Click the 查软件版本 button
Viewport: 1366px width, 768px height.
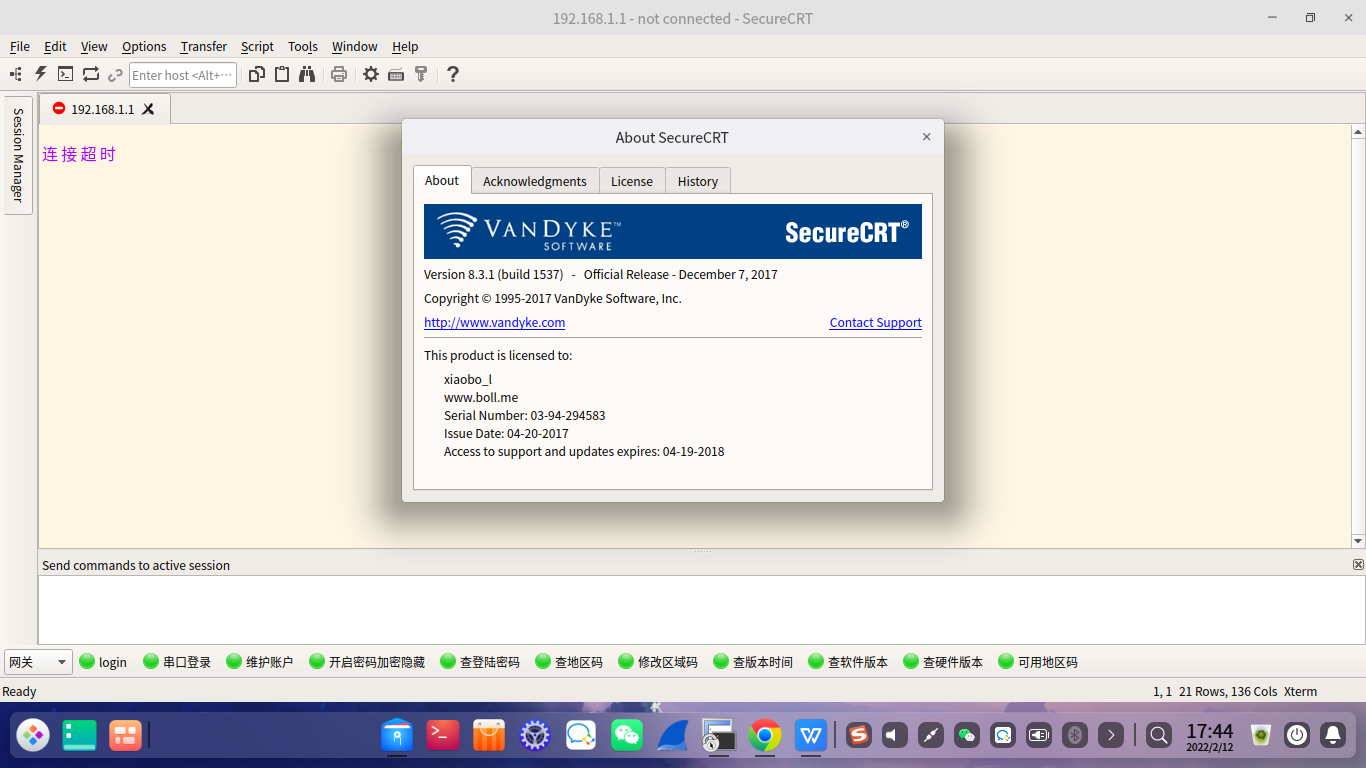click(x=848, y=662)
